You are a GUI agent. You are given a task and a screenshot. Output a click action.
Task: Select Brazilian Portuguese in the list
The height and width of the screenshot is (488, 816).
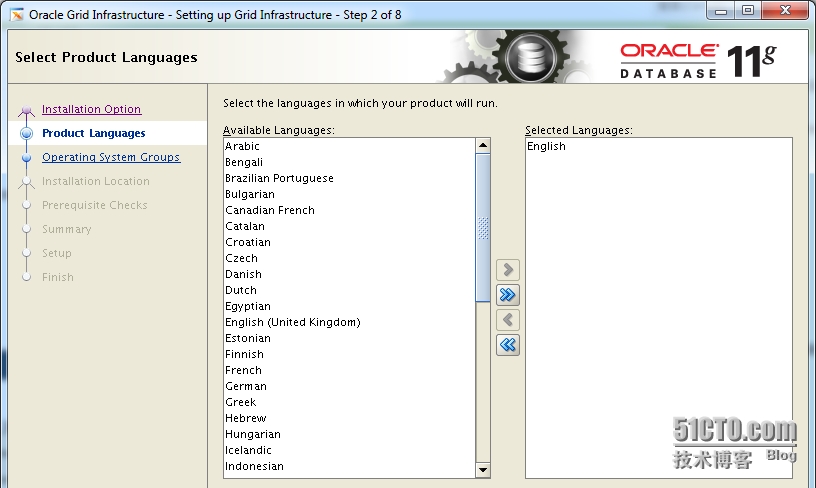tap(349, 178)
